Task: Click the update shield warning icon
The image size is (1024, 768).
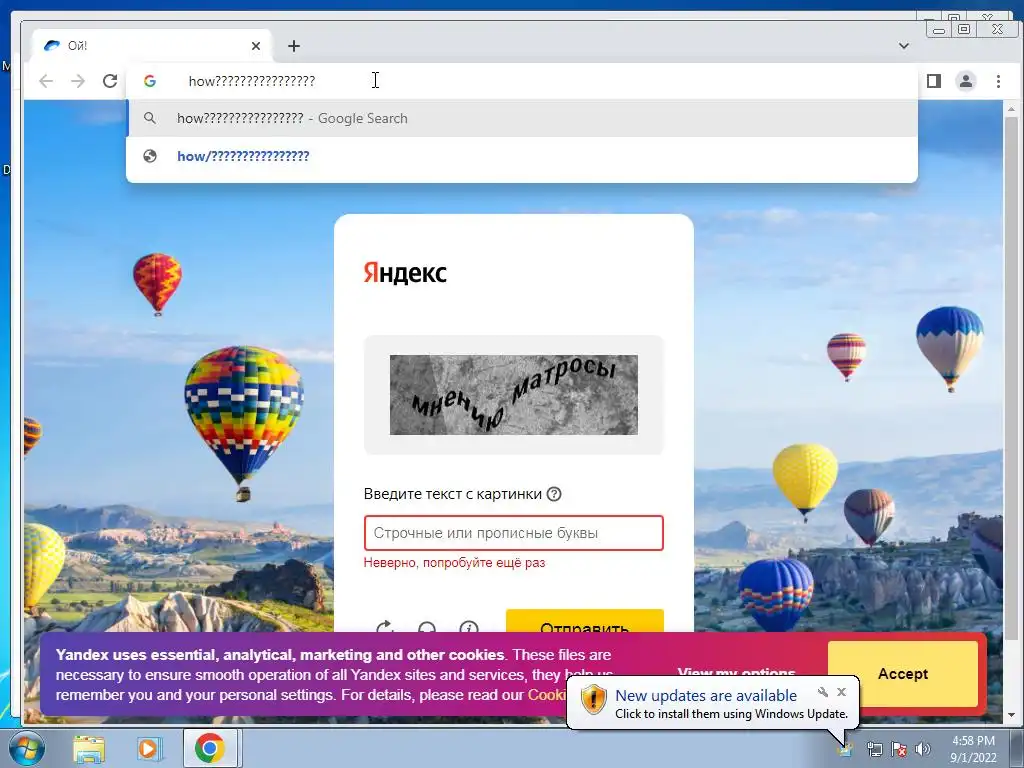Action: pyautogui.click(x=594, y=700)
